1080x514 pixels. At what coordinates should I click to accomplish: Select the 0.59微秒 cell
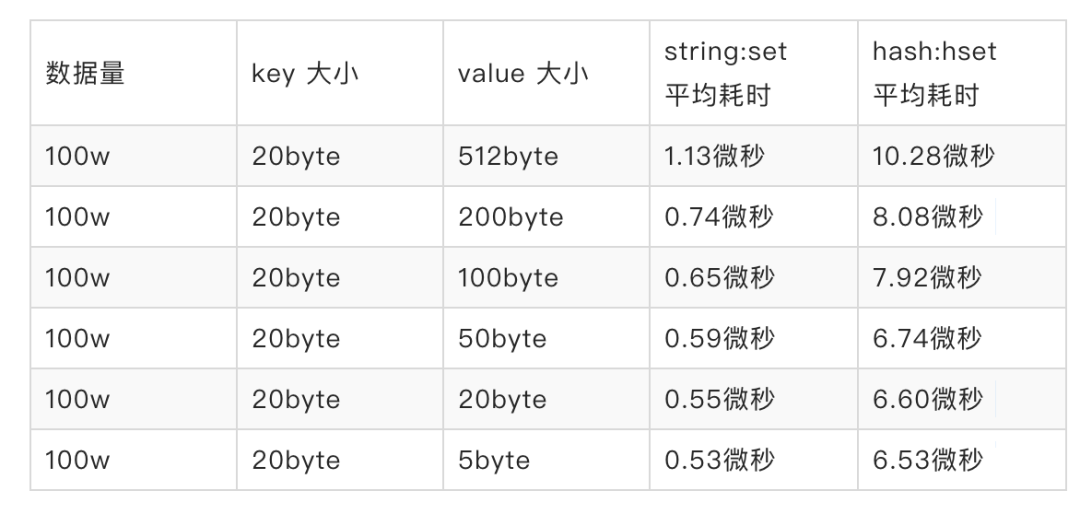[x=718, y=339]
